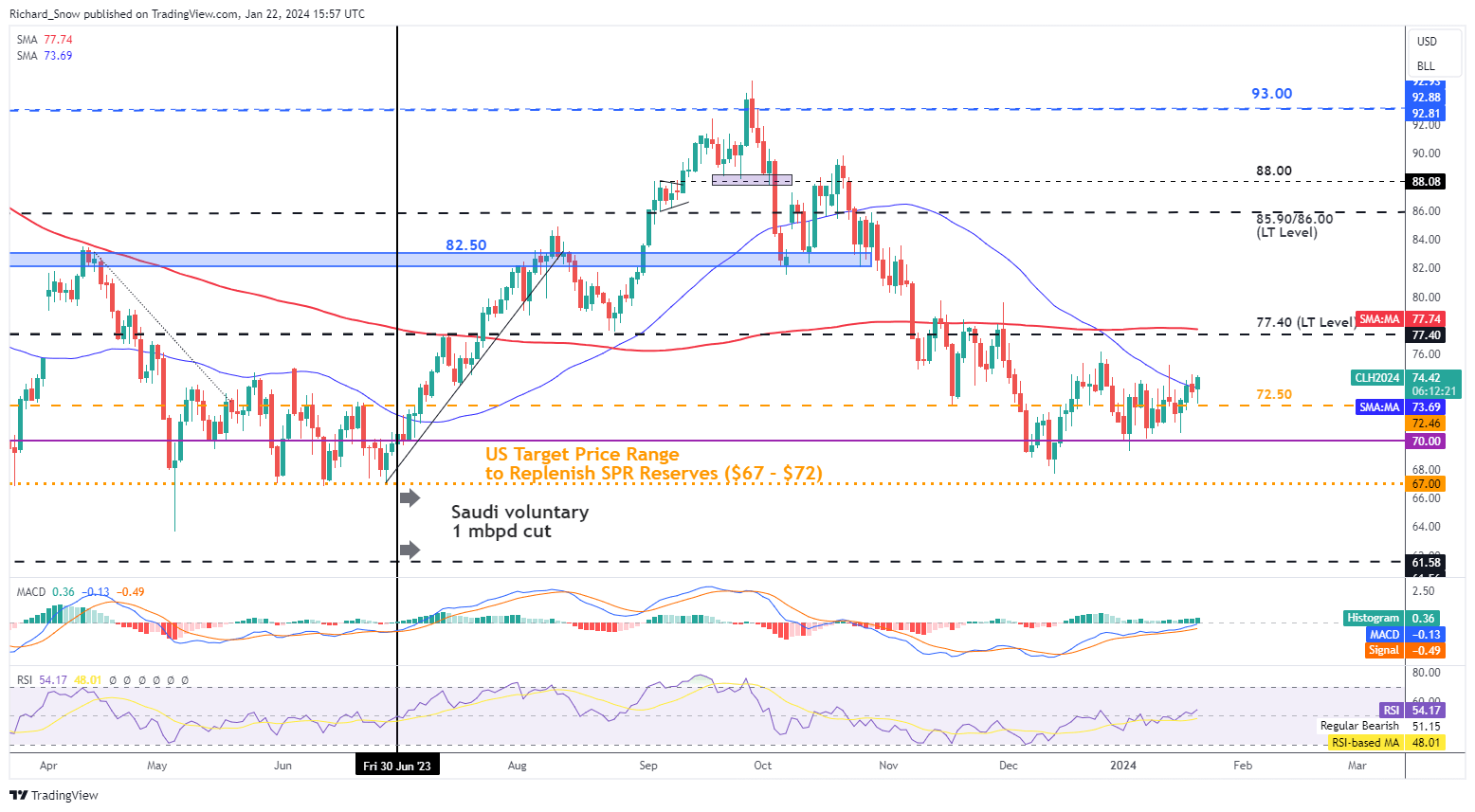The height and width of the screenshot is (812, 1475).
Task: Click the black 77.40 price tag
Action: point(1426,335)
